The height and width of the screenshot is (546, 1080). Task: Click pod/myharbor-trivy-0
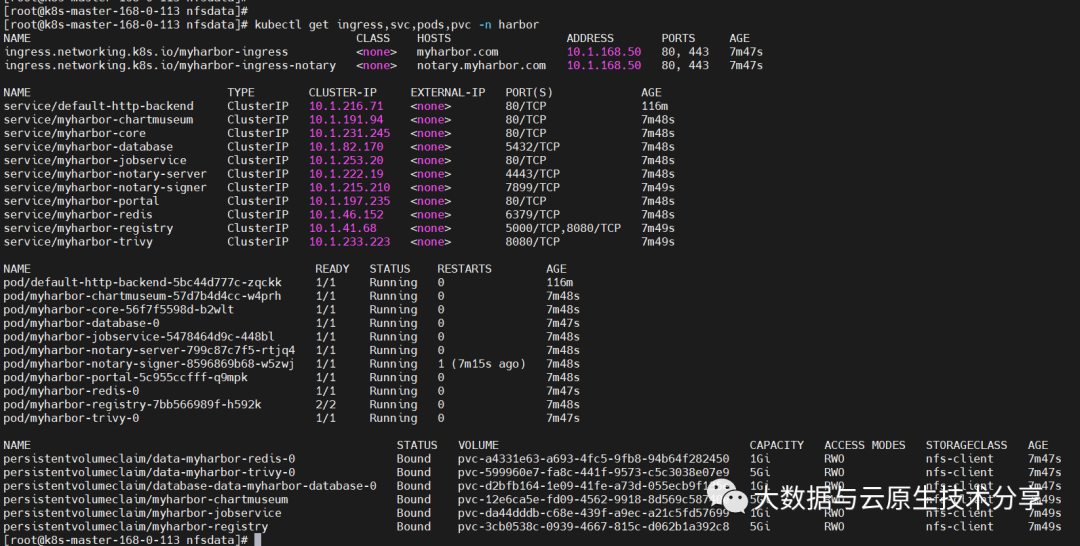click(71, 418)
